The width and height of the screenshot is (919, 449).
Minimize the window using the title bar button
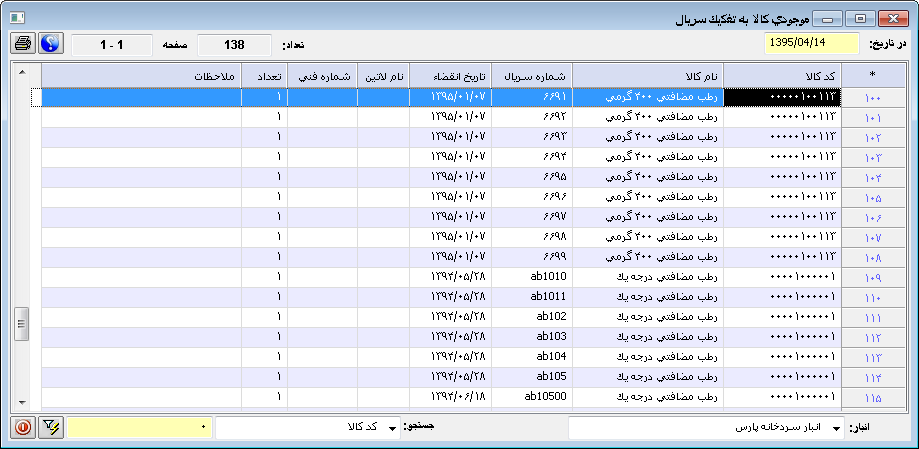[825, 18]
